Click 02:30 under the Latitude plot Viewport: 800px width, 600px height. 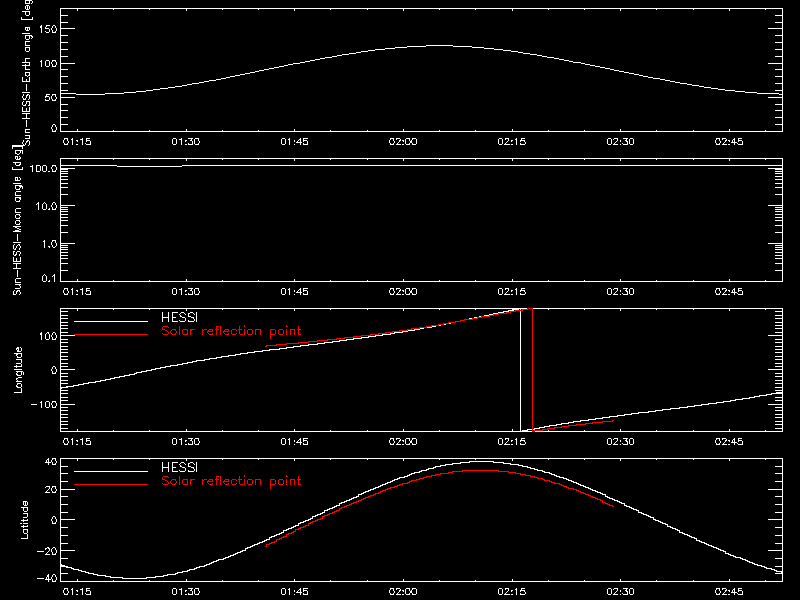coord(620,592)
